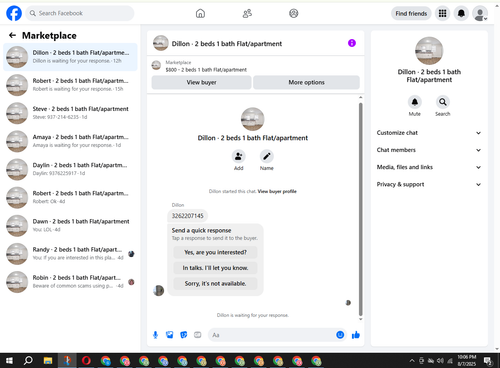The width and height of the screenshot is (500, 368).
Task: Click the View buyer button
Action: pyautogui.click(x=201, y=82)
